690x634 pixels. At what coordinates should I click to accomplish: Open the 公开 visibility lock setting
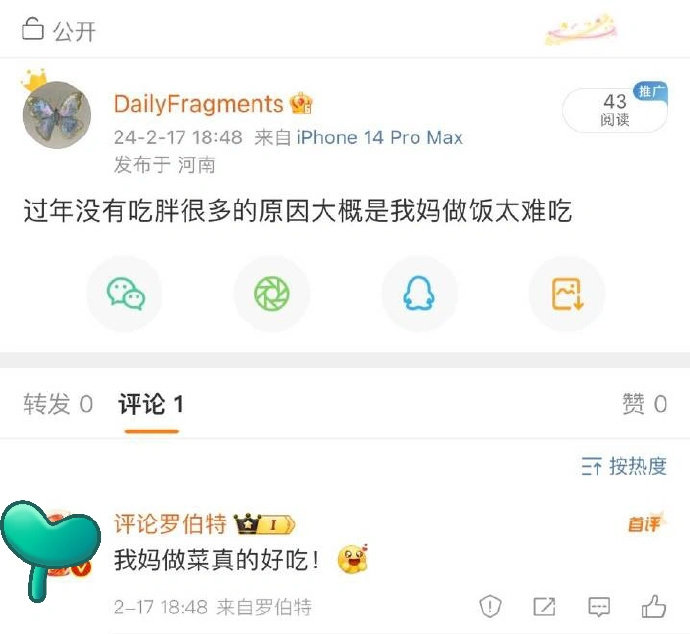pos(59,30)
